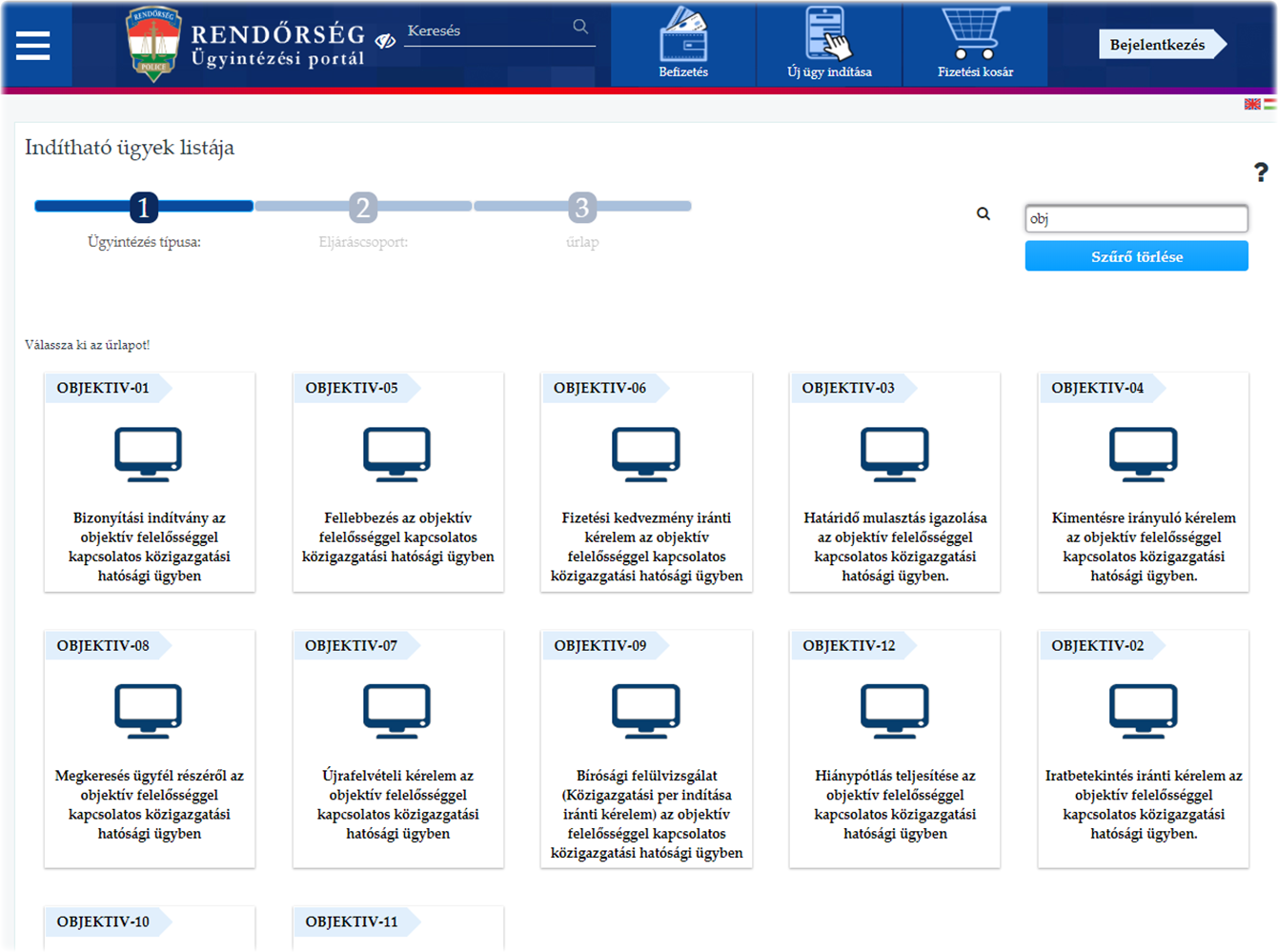The width and height of the screenshot is (1278, 952).
Task: Toggle the accessibility eye icon
Action: pyautogui.click(x=385, y=41)
